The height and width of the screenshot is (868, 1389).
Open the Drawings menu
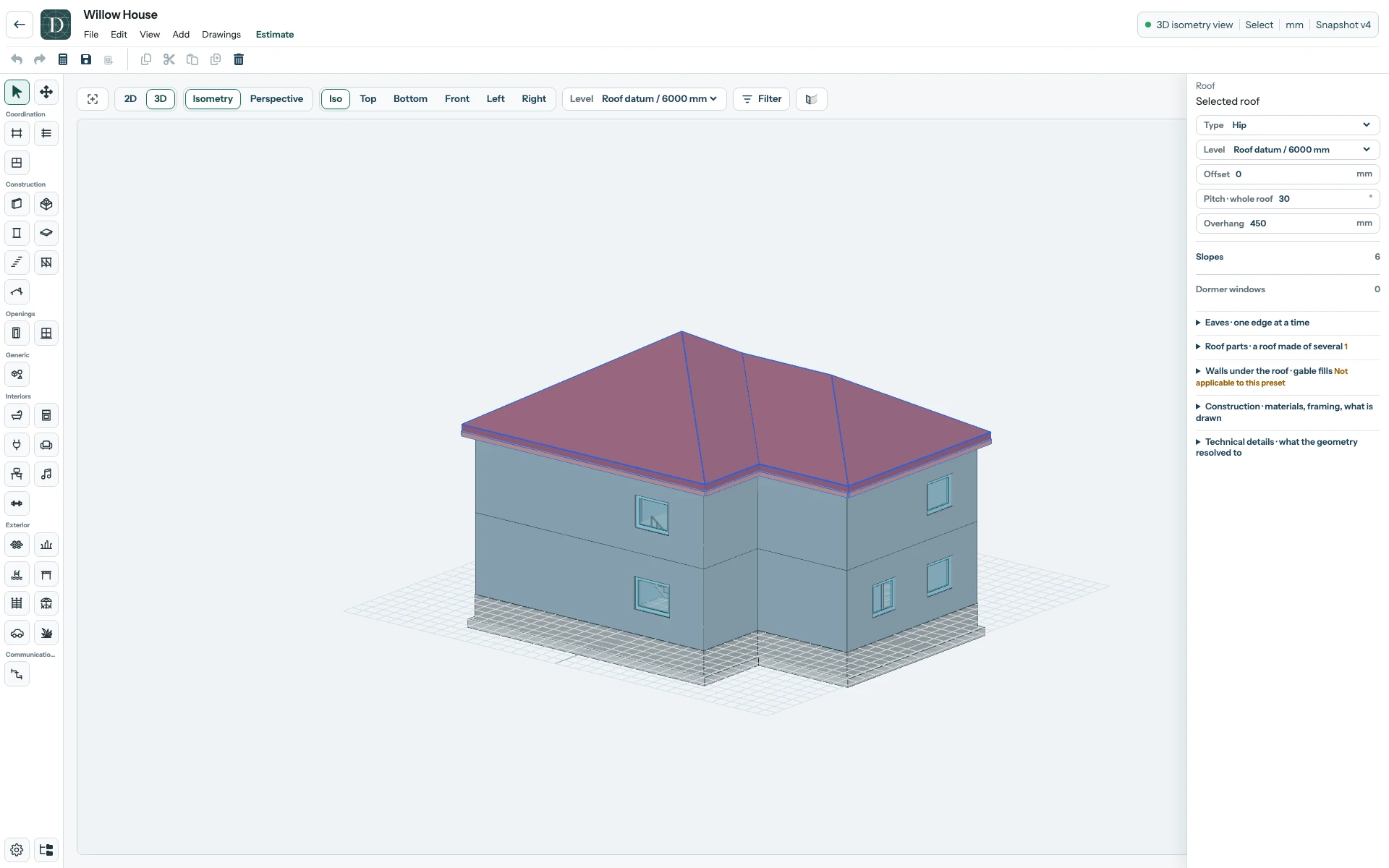[221, 35]
